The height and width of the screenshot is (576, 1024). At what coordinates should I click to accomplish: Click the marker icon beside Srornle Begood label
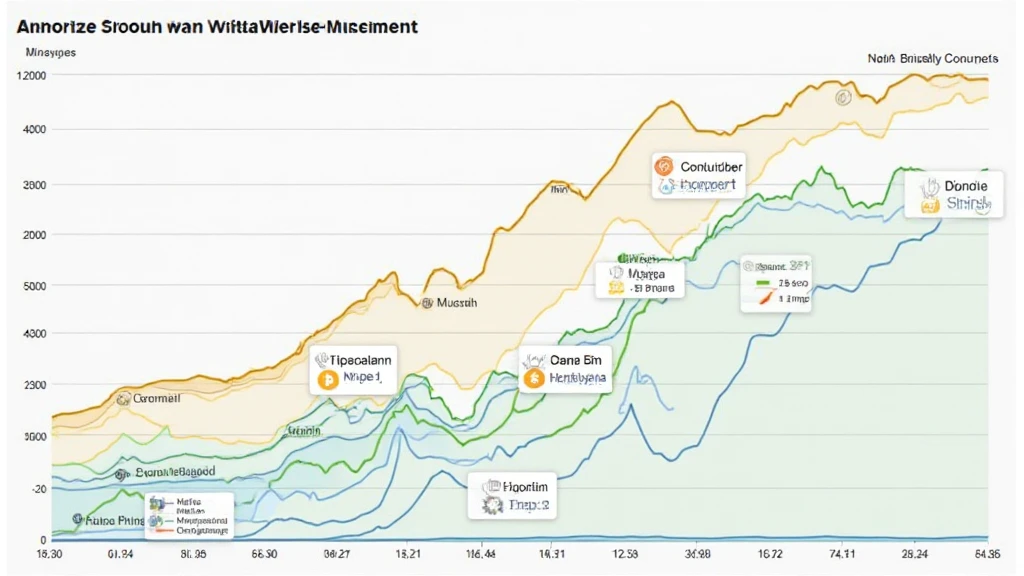[x=122, y=474]
